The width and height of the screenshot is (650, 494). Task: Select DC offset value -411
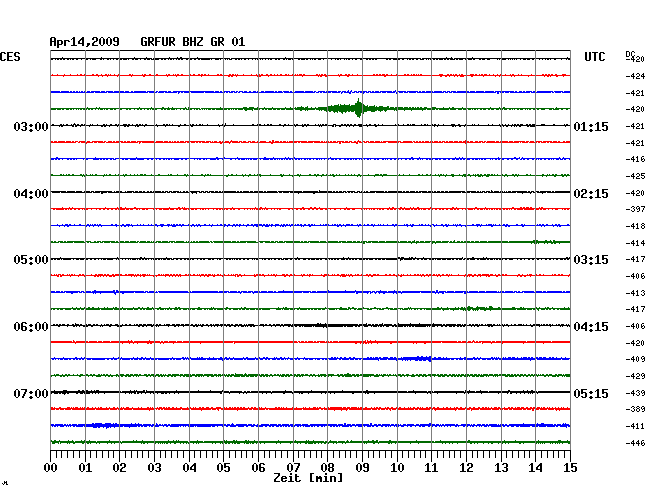click(x=635, y=426)
